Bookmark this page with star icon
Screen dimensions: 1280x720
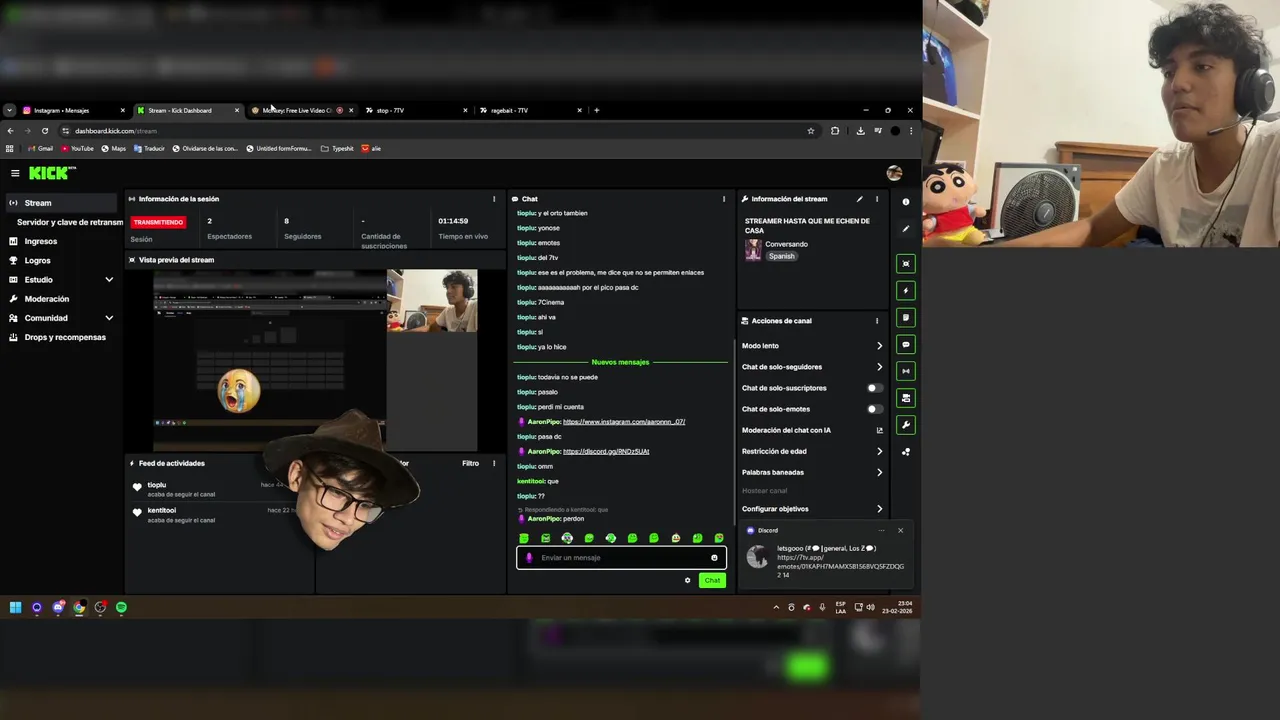[x=811, y=131]
